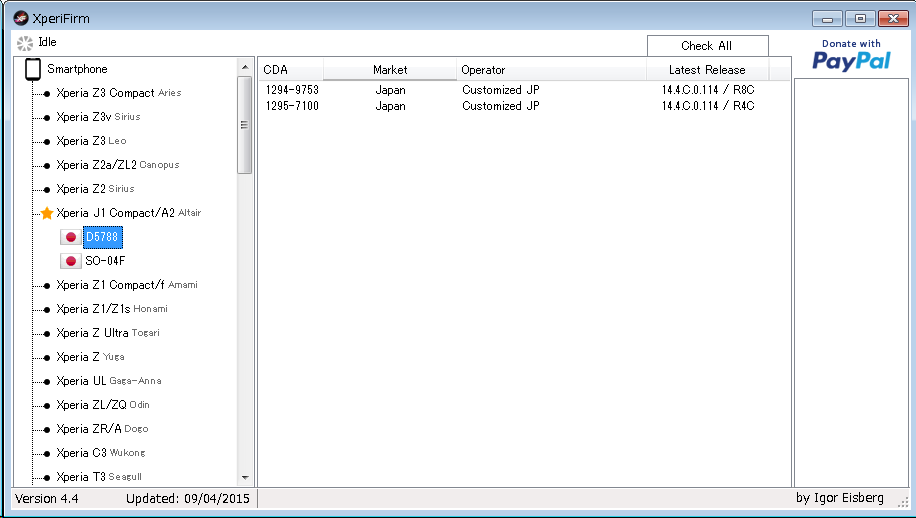
Task: Select CDA 1295-7100 row
Action: (524, 106)
